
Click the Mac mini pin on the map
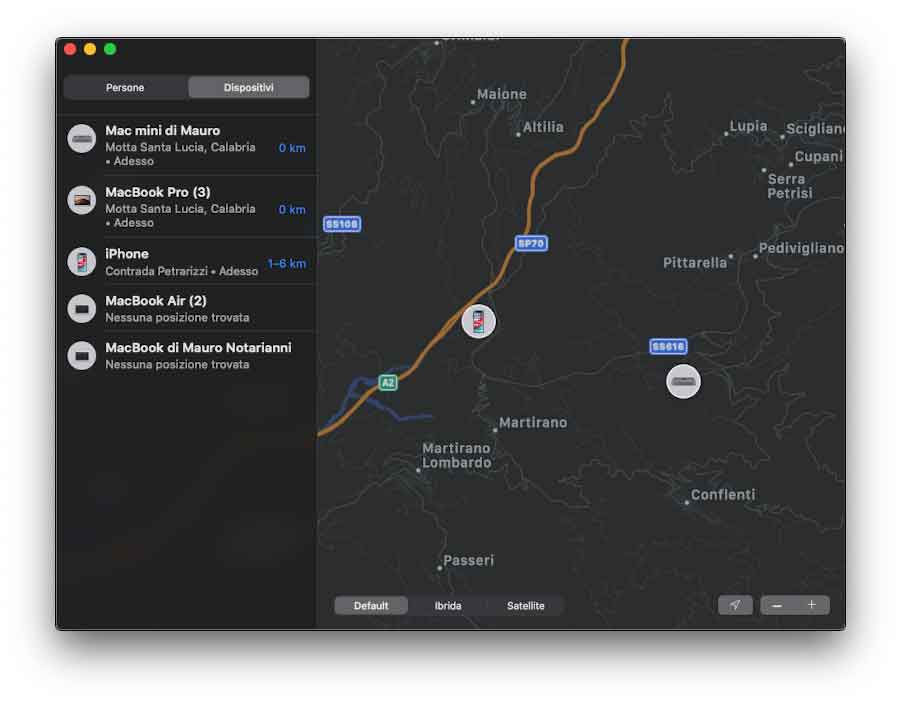[683, 381]
